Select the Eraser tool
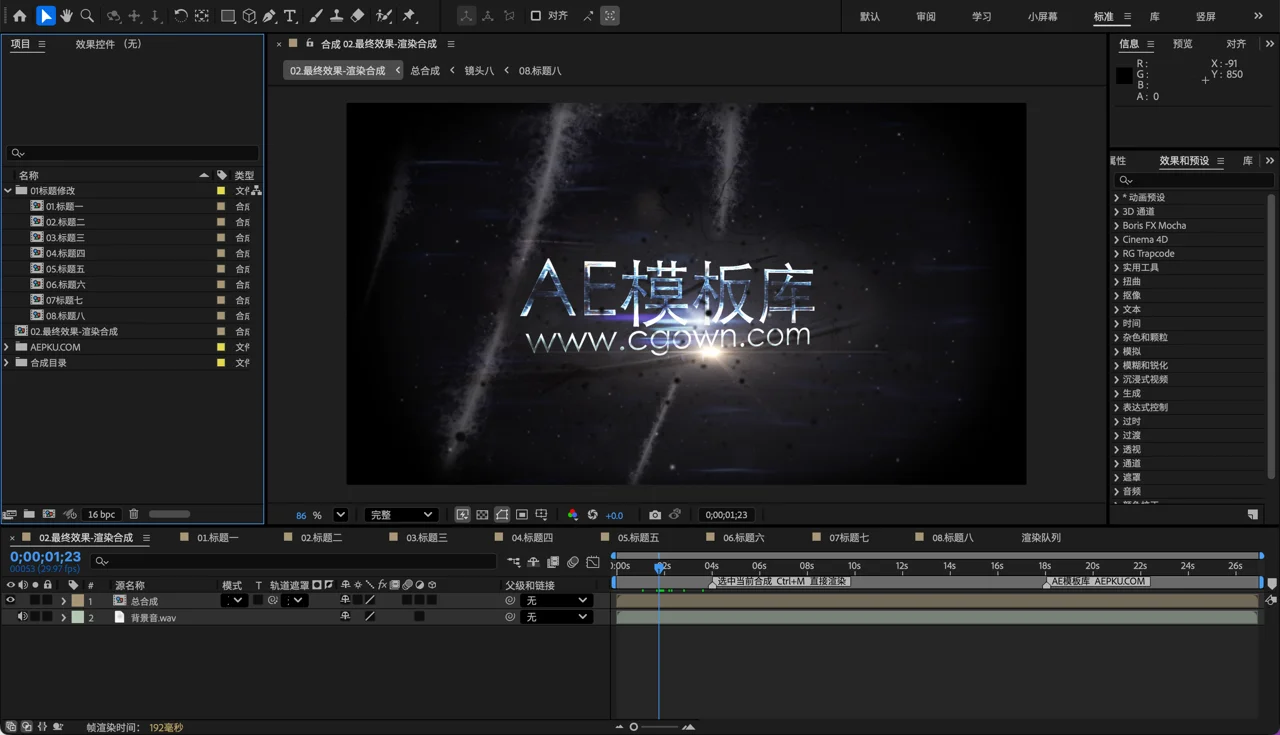Viewport: 1280px width, 735px height. click(358, 16)
